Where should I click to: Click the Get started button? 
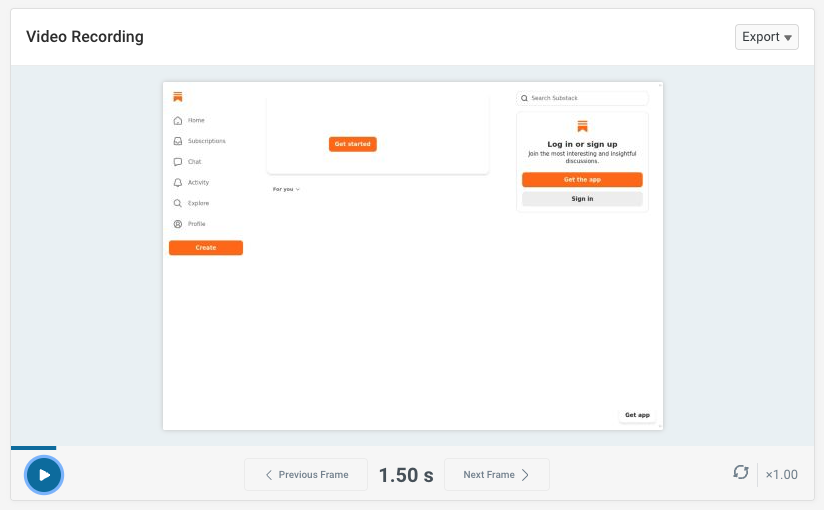tap(353, 144)
